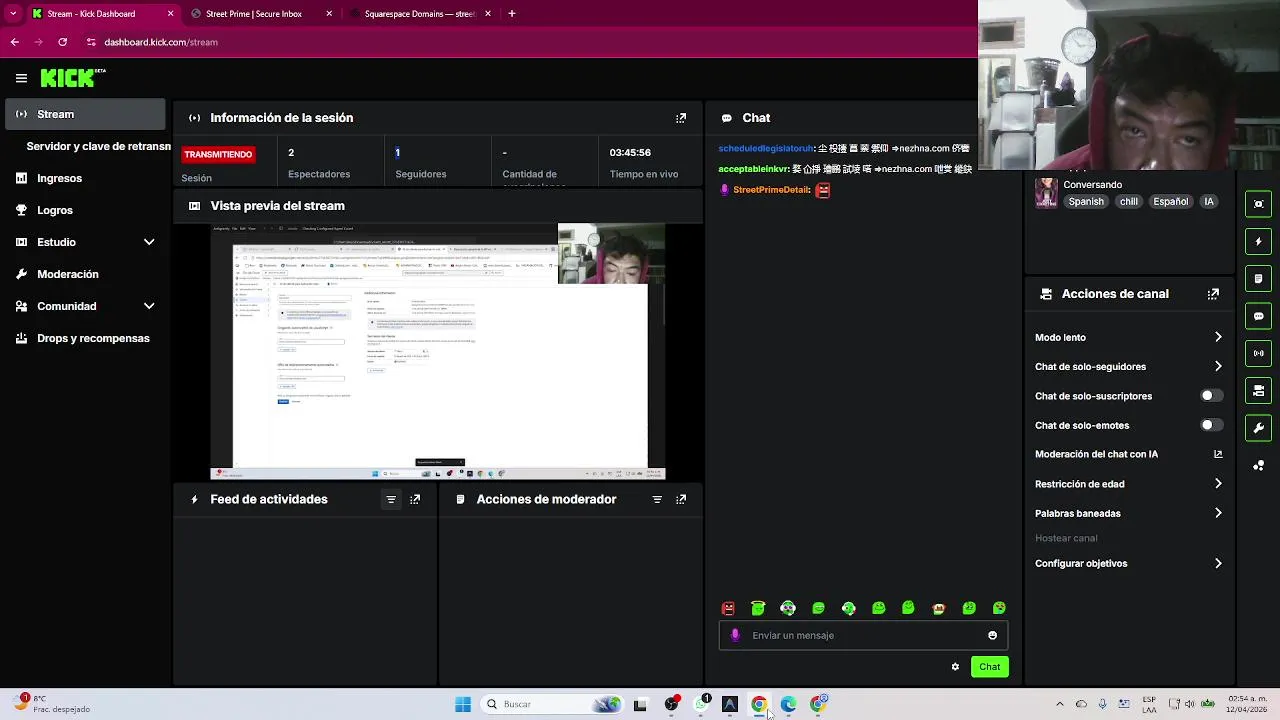Click the channel actions icon in the right rail
Screen dimensions: 1280x720
click(x=1258, y=390)
